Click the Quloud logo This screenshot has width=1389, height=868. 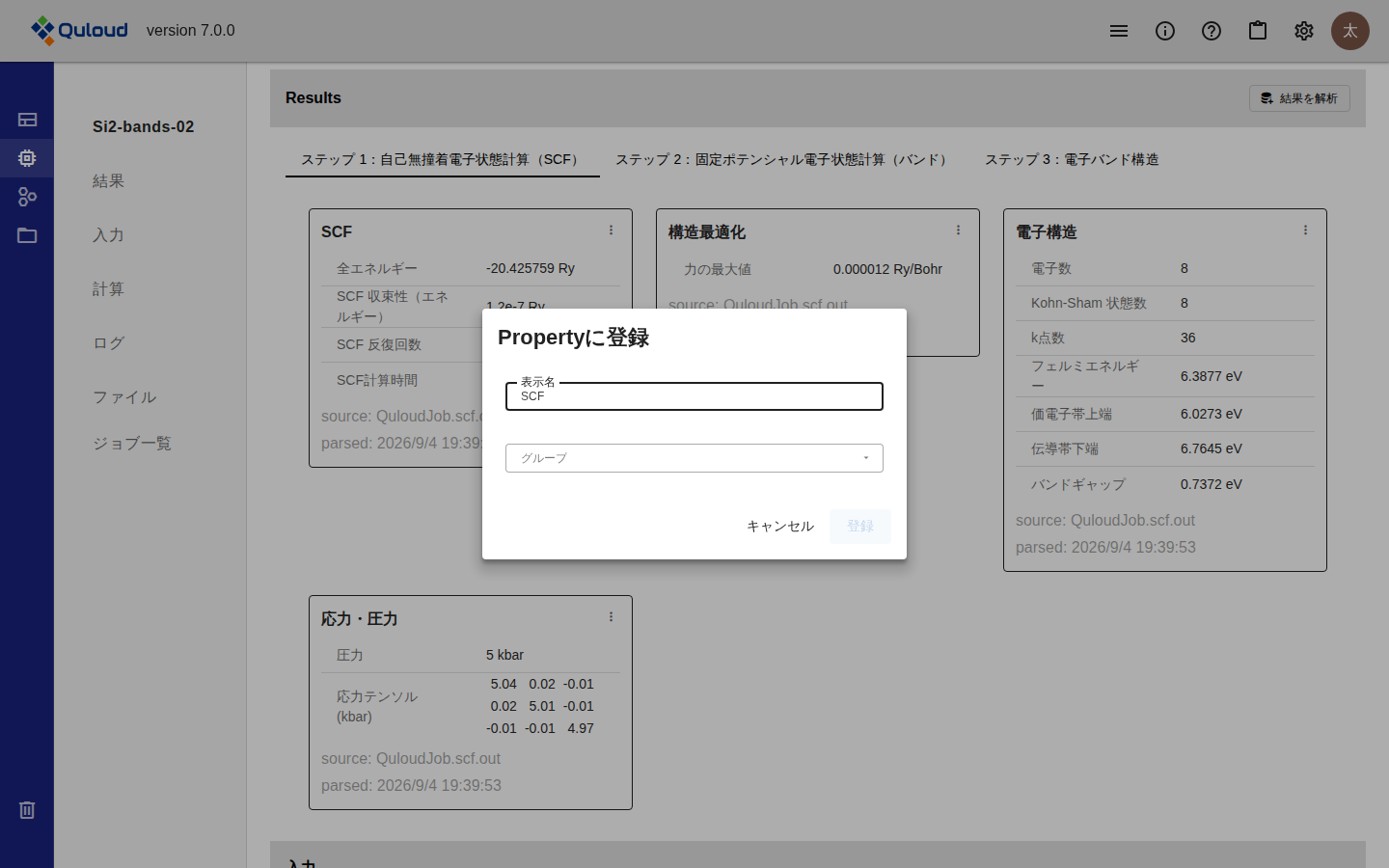tap(79, 31)
